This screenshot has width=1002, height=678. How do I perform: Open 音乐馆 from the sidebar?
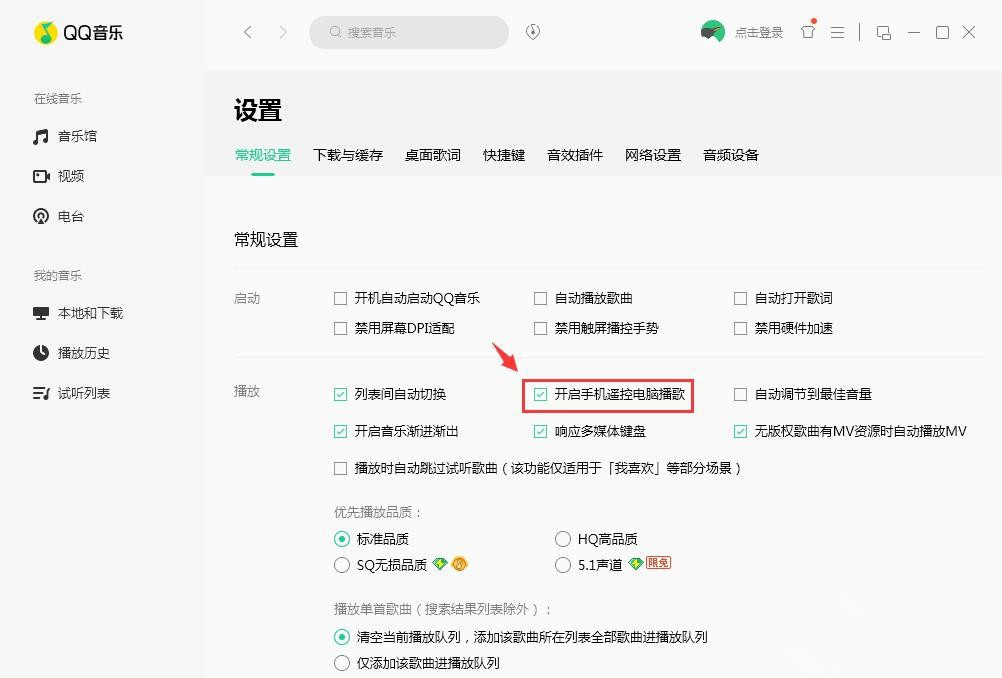point(76,136)
